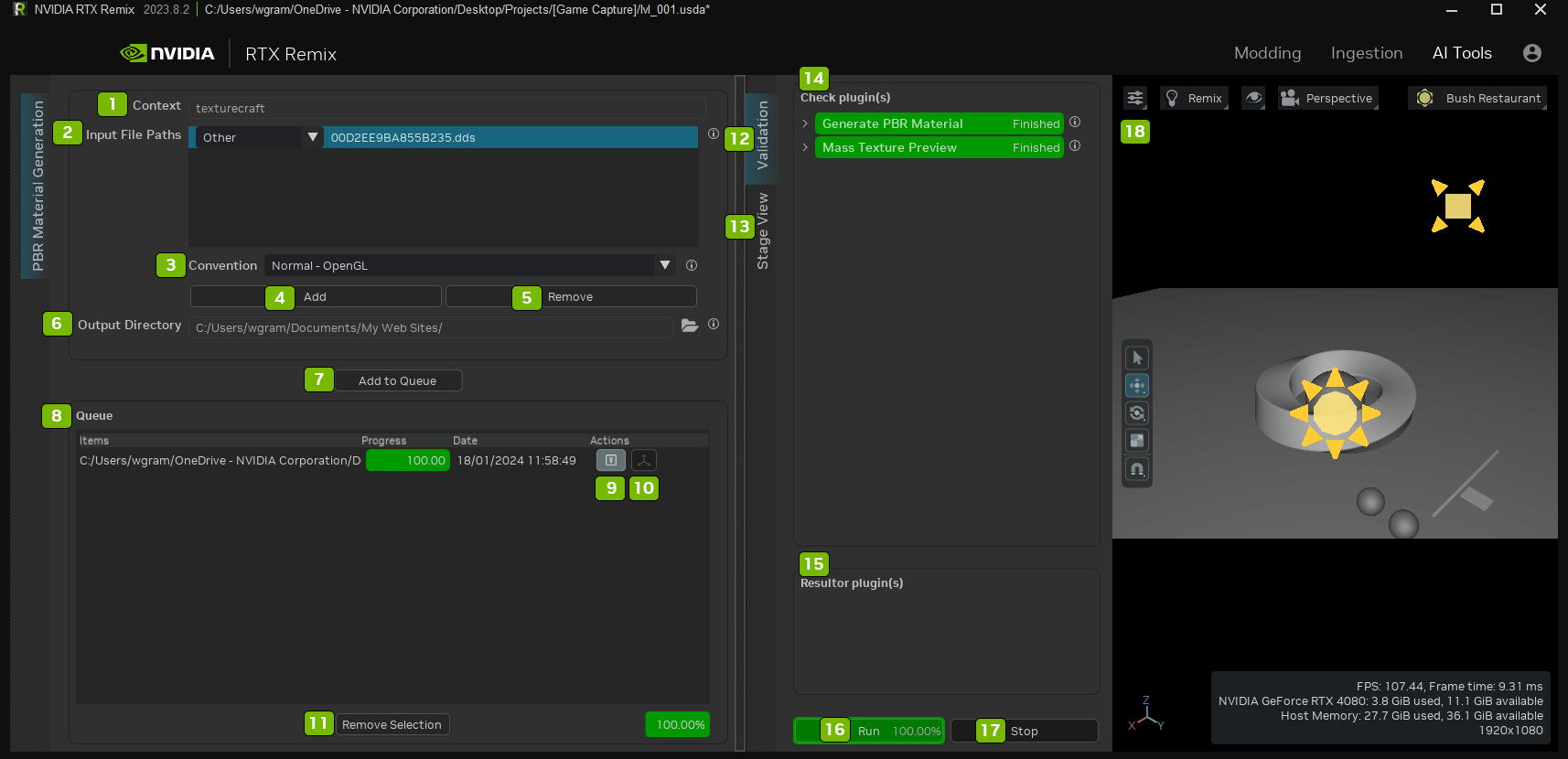Click the info icon for Generate PBR Material
1568x759 pixels.
[1075, 122]
